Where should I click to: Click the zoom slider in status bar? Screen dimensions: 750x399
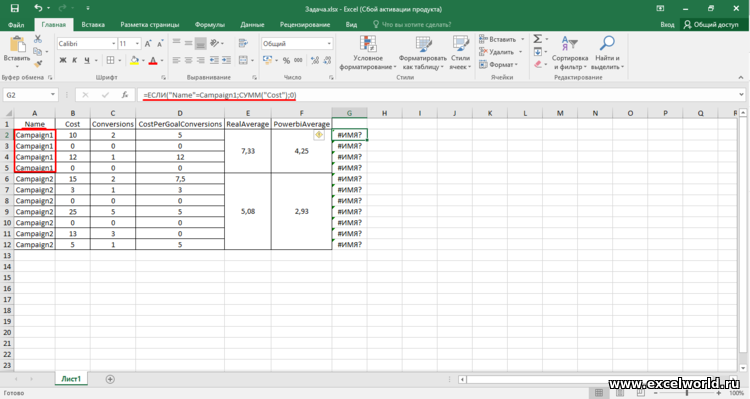coord(687,393)
